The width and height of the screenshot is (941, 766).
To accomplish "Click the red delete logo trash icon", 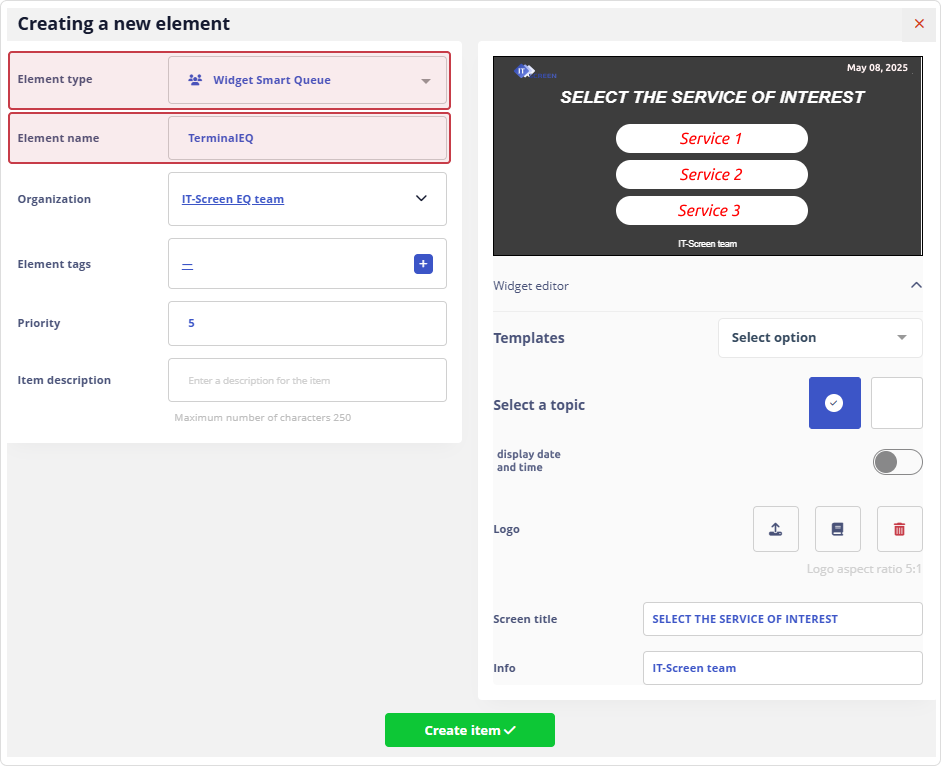I will pyautogui.click(x=899, y=529).
